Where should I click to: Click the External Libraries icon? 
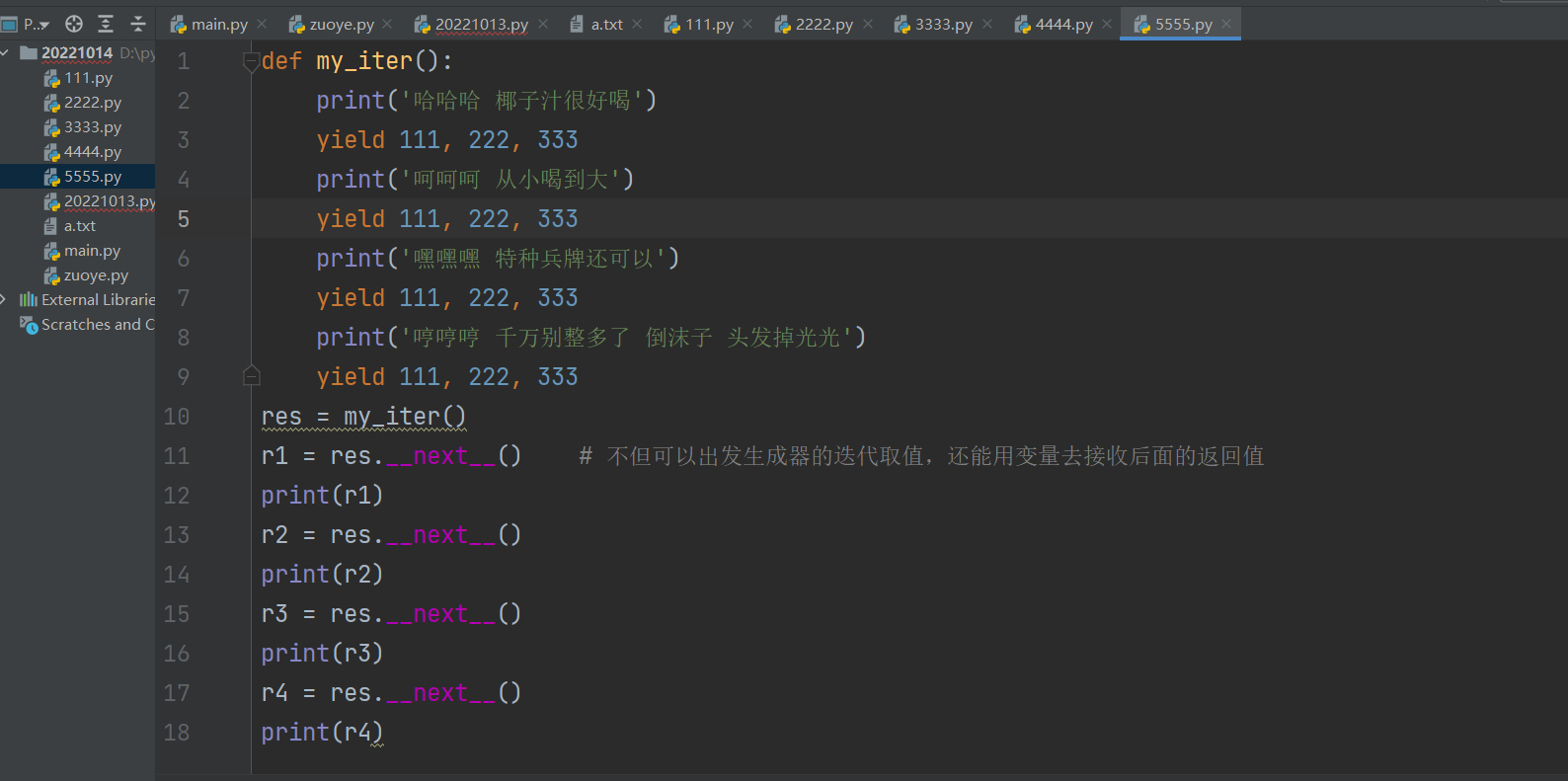(29, 299)
